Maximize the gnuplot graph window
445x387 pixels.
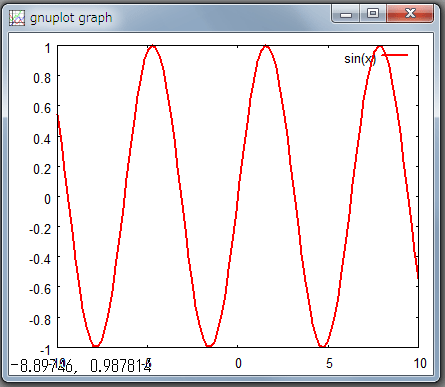point(373,14)
